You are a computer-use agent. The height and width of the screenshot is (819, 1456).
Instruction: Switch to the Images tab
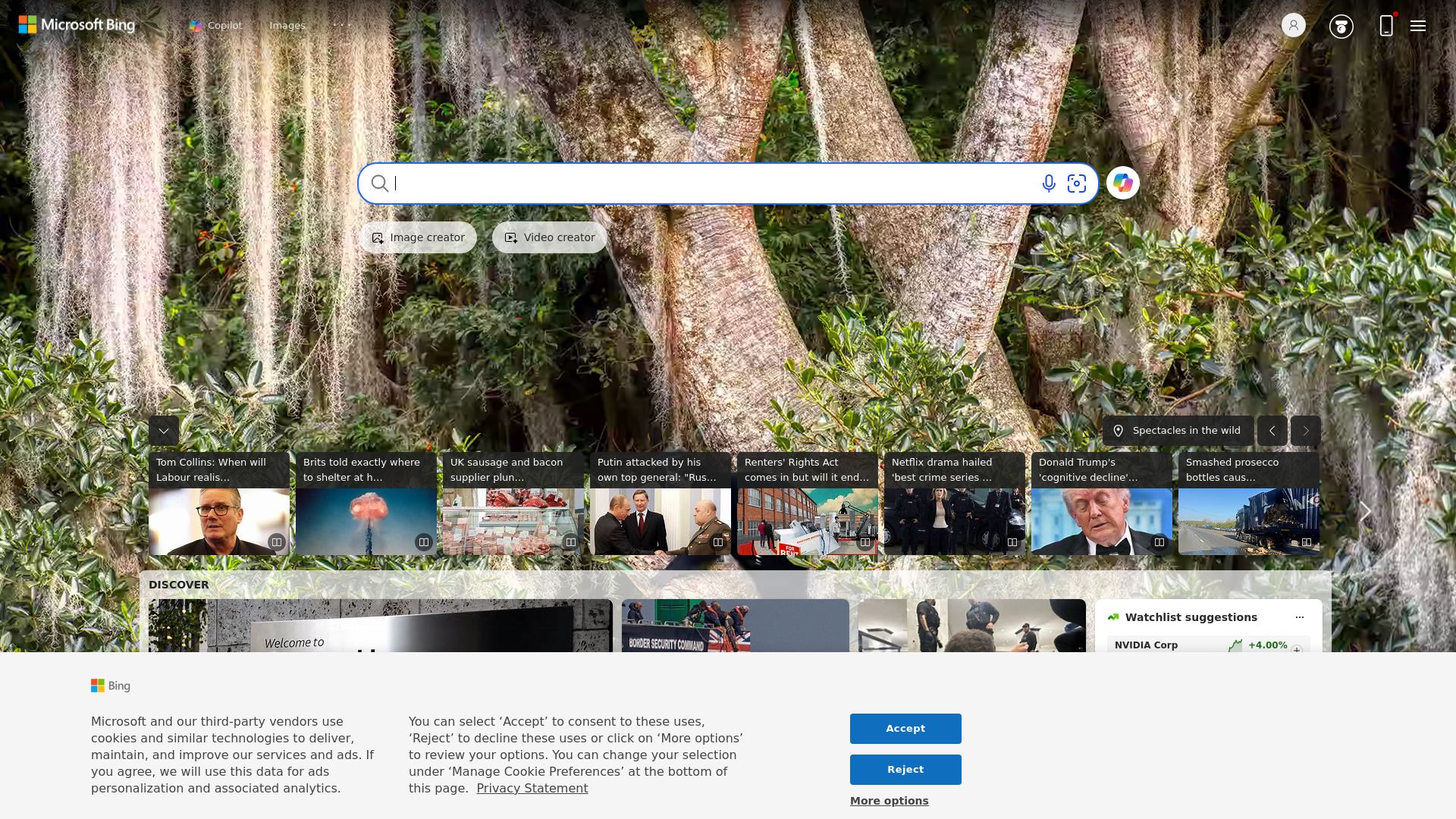pos(287,25)
